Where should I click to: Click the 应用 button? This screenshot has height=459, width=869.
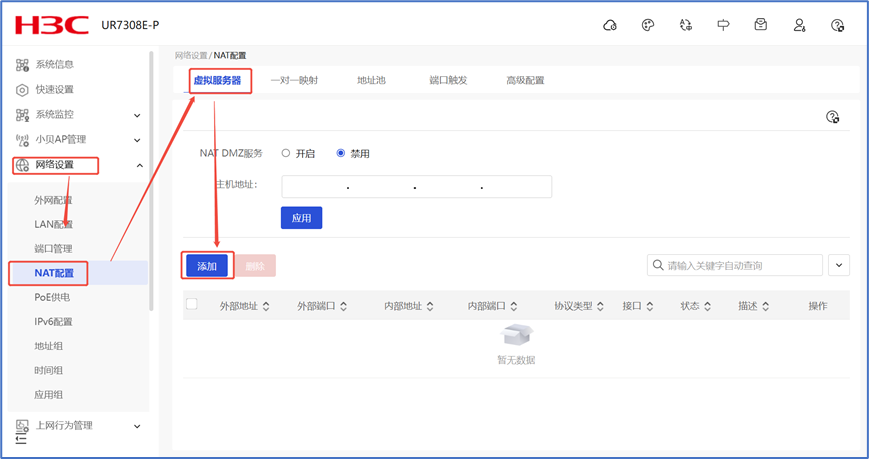coord(301,218)
